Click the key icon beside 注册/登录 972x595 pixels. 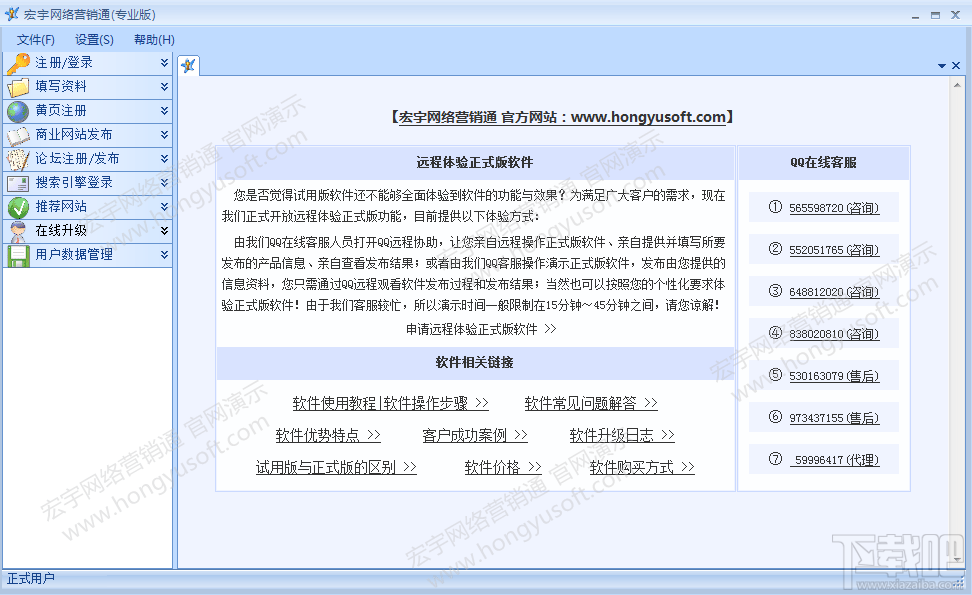click(19, 63)
